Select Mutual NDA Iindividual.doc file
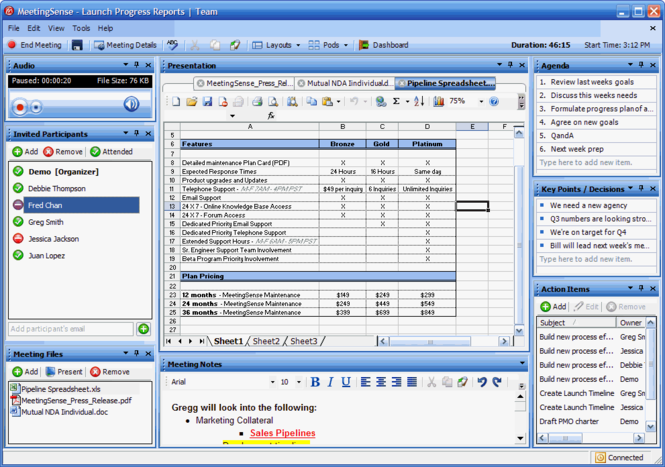This screenshot has height=467, width=665. (59, 412)
